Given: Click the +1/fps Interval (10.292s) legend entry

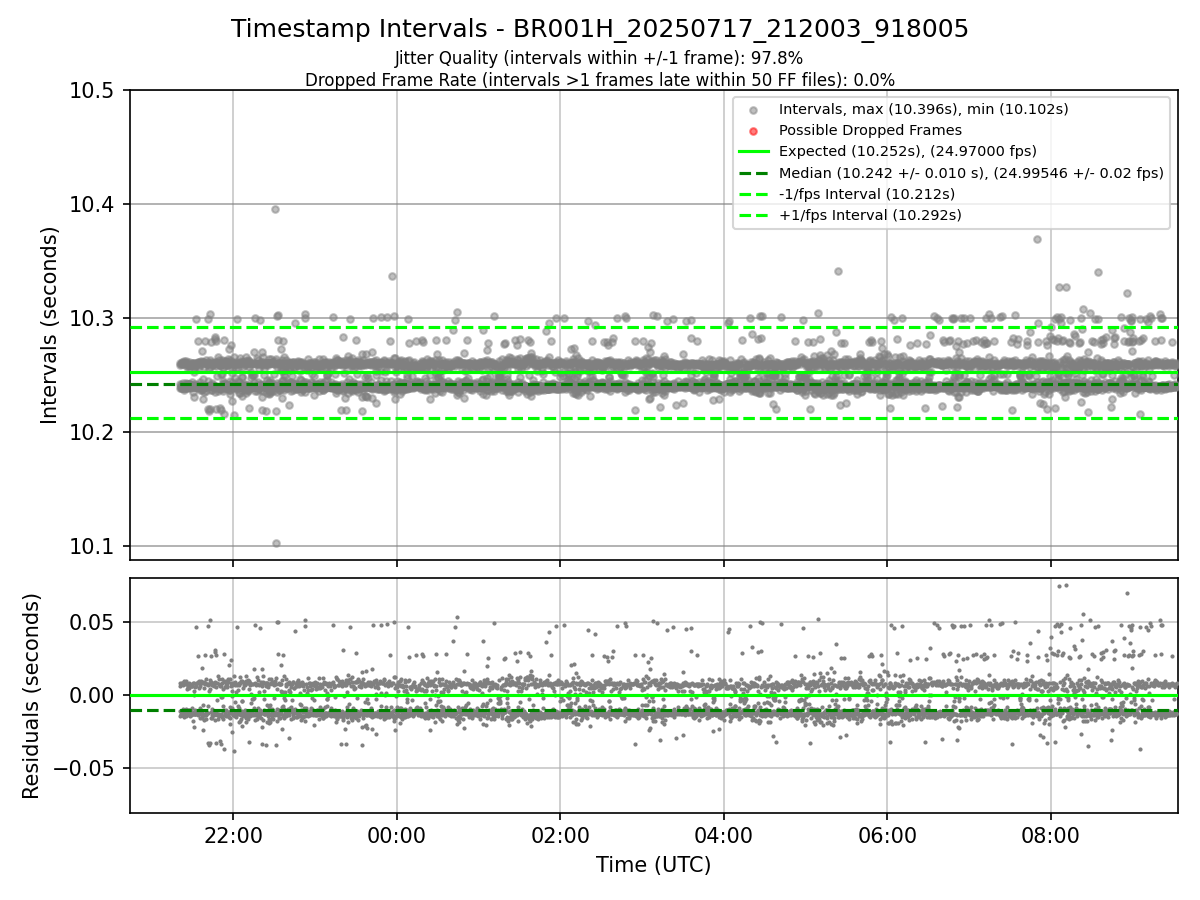Looking at the screenshot, I should (868, 214).
